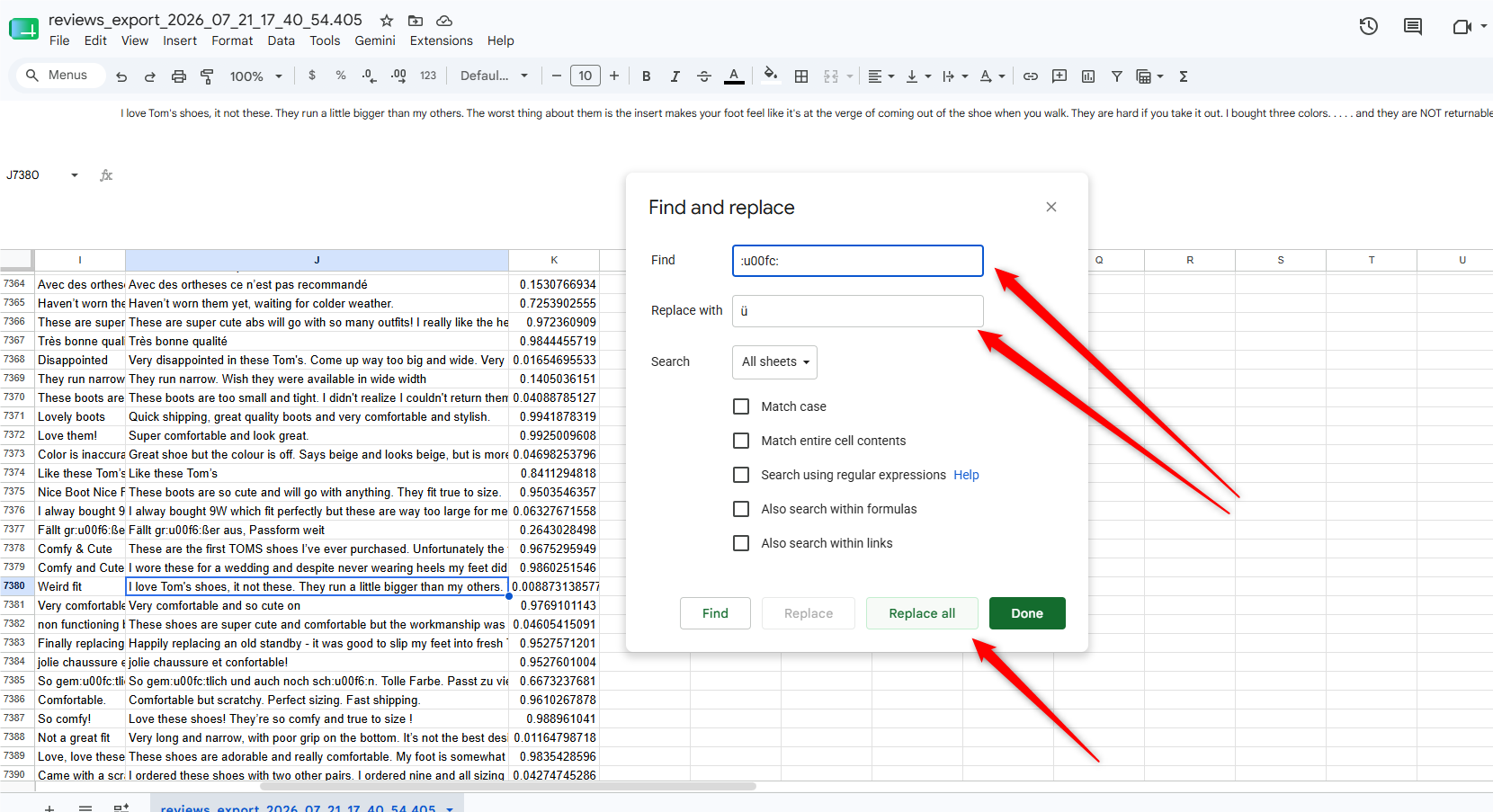Focus the Replace with field
The image size is (1493, 812).
coord(858,311)
